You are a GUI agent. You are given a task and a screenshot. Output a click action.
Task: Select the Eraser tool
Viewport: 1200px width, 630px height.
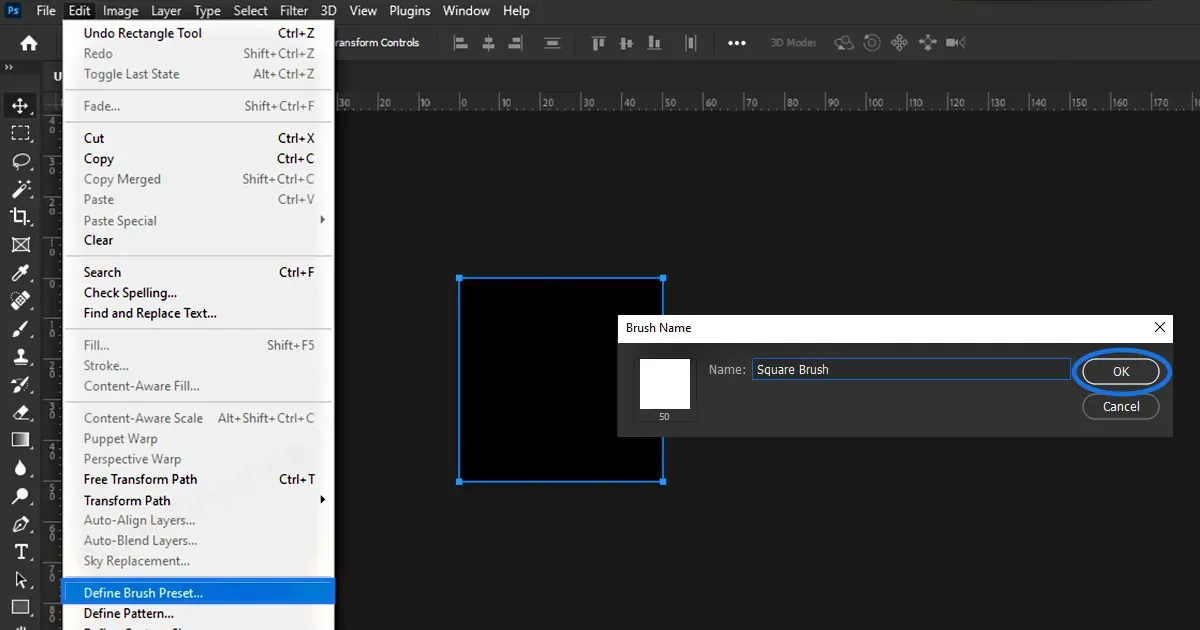pyautogui.click(x=21, y=412)
